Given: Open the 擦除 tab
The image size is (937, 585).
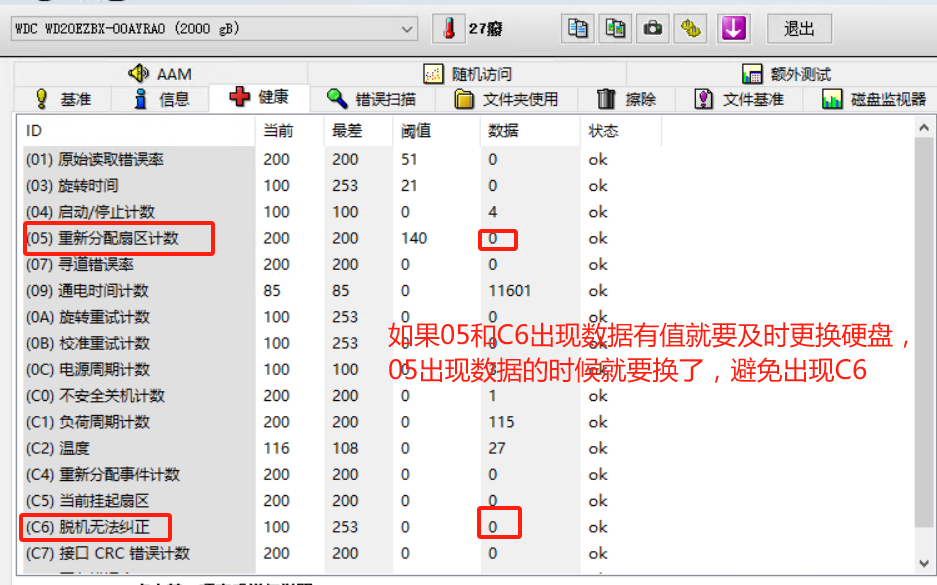Looking at the screenshot, I should tap(626, 99).
